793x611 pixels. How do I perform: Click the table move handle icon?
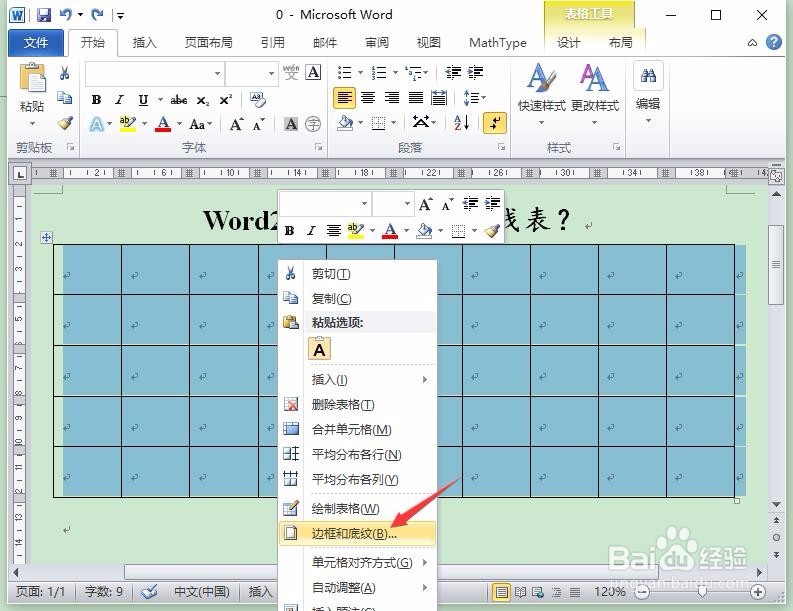pos(46,237)
